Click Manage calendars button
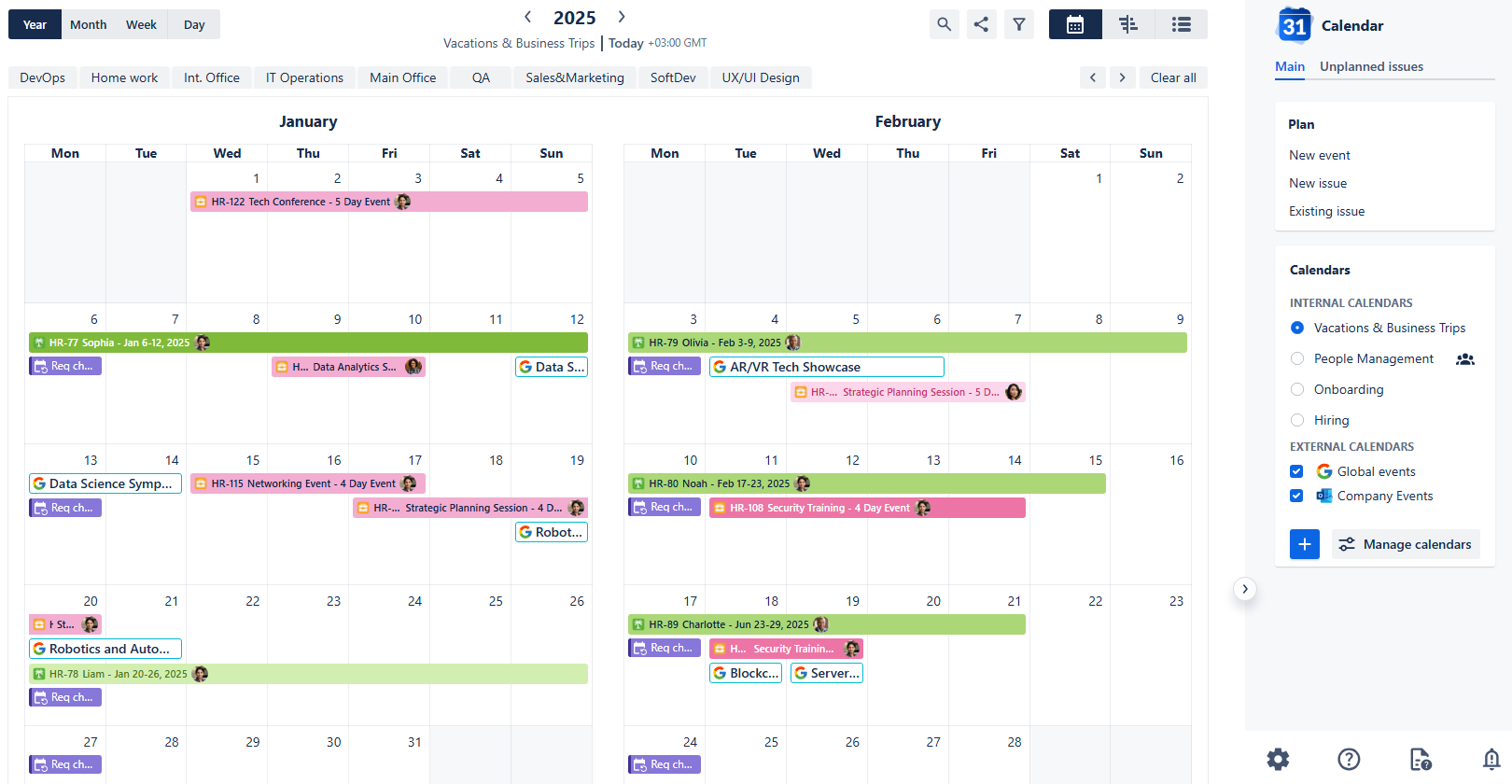This screenshot has width=1512, height=784. pos(1406,544)
